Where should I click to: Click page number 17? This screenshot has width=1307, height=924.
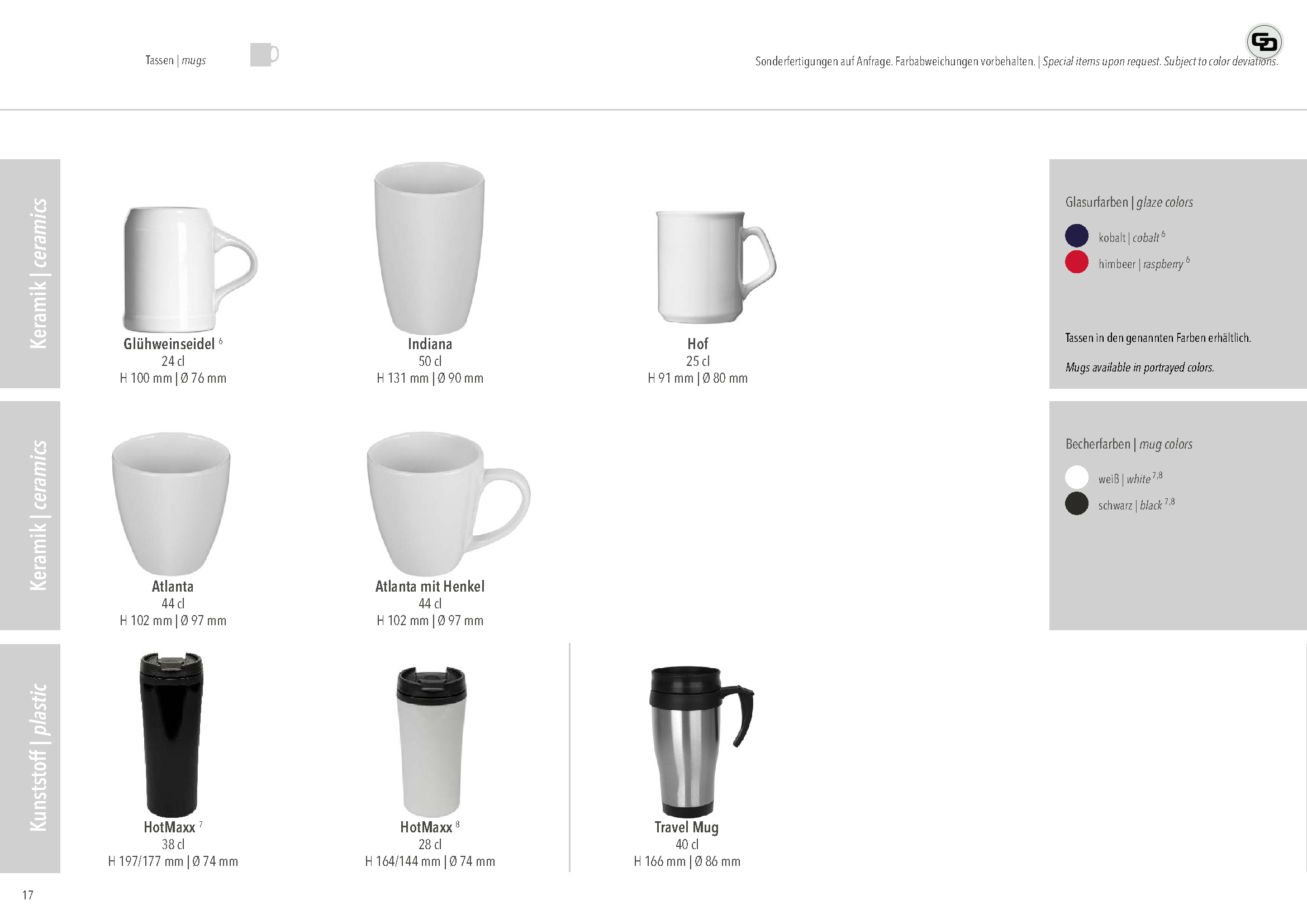coord(28,895)
